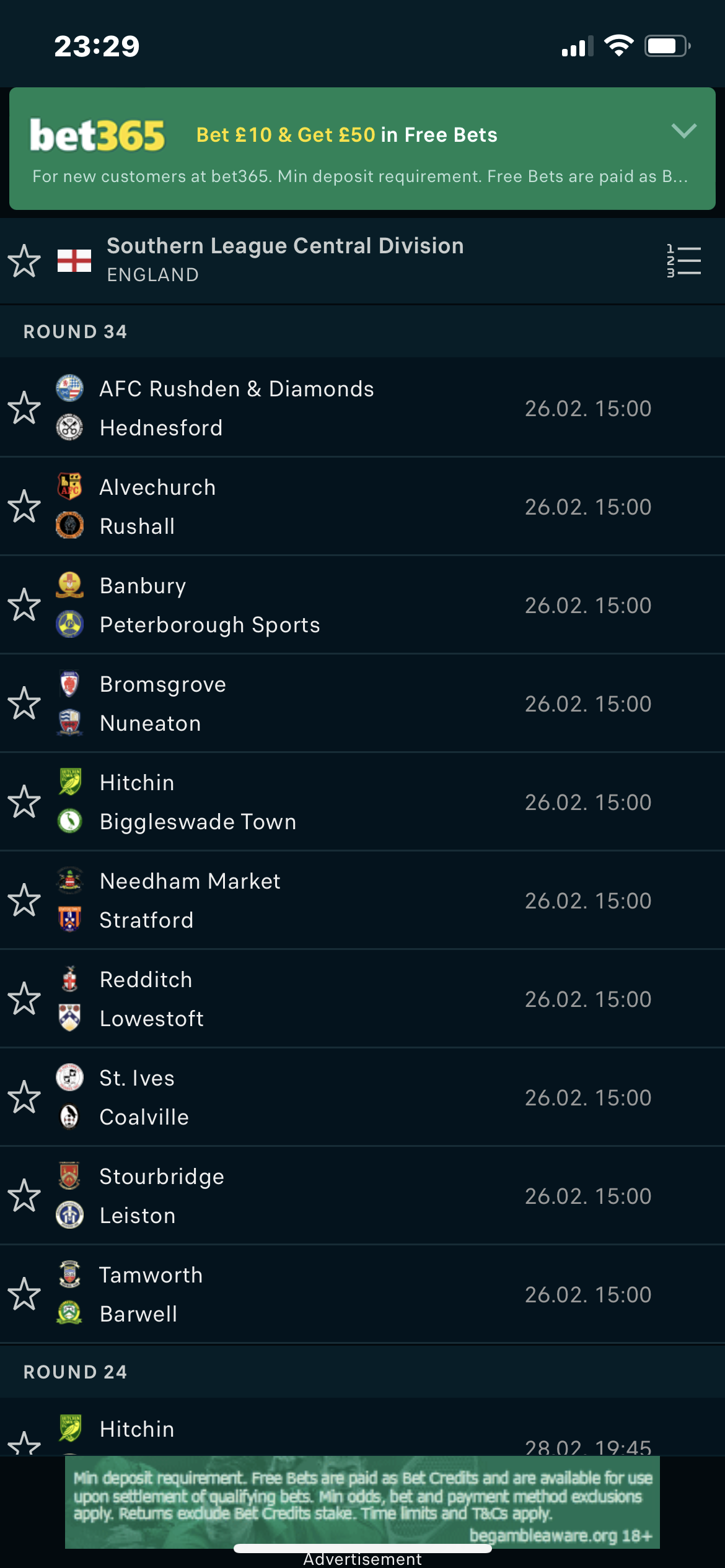Star the AFC Rushden & Diamonds match
Screen dimensions: 725x1568
[x=24, y=407]
